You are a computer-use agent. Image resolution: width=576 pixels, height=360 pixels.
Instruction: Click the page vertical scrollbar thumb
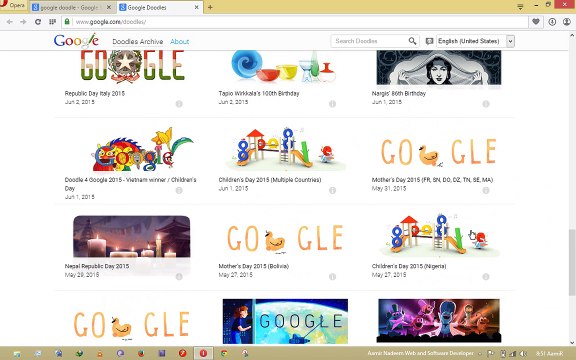click(572, 262)
